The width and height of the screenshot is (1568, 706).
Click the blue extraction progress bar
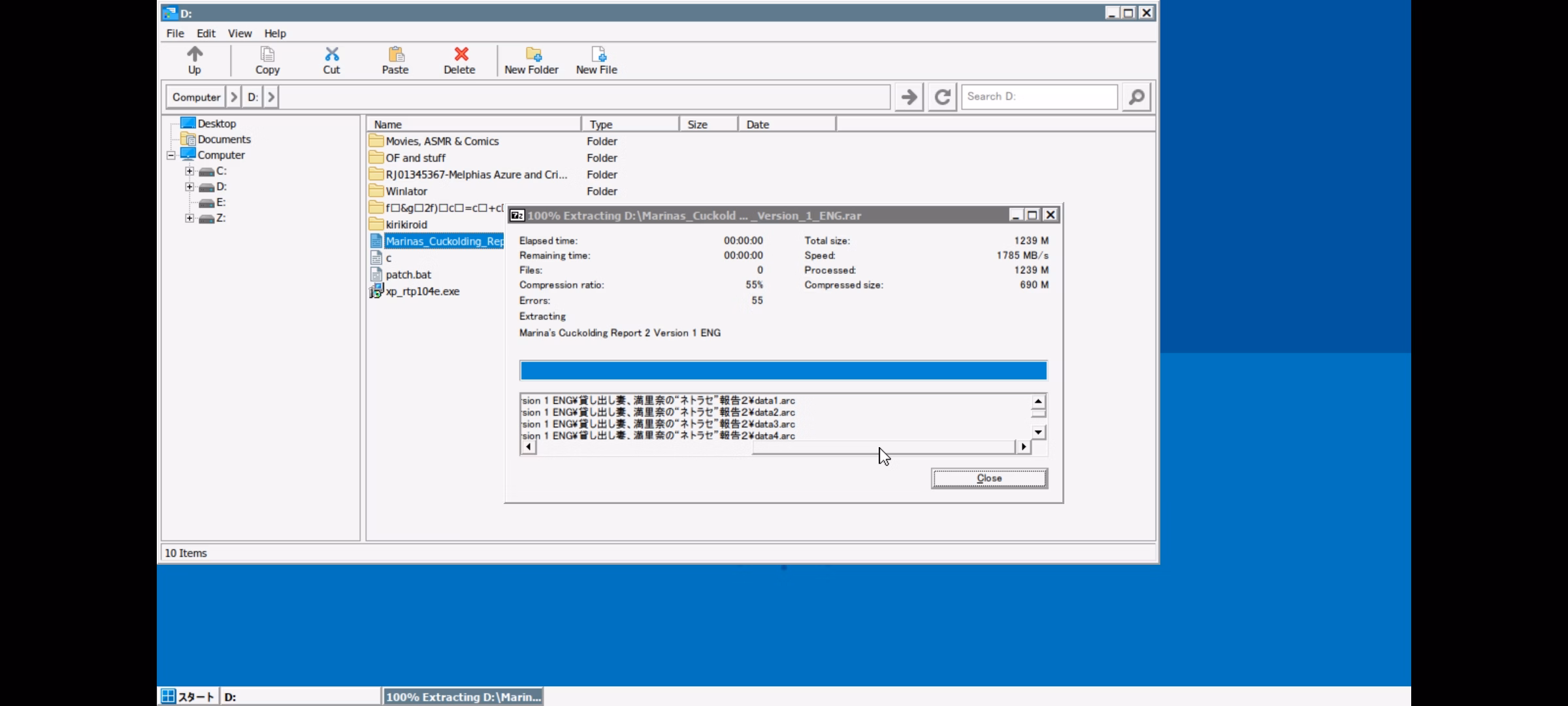click(x=783, y=371)
